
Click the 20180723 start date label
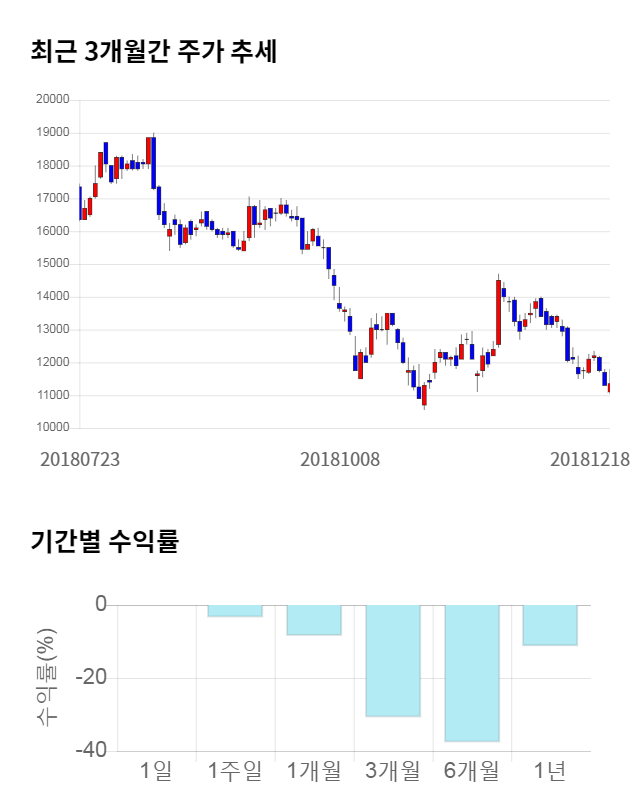click(x=80, y=459)
